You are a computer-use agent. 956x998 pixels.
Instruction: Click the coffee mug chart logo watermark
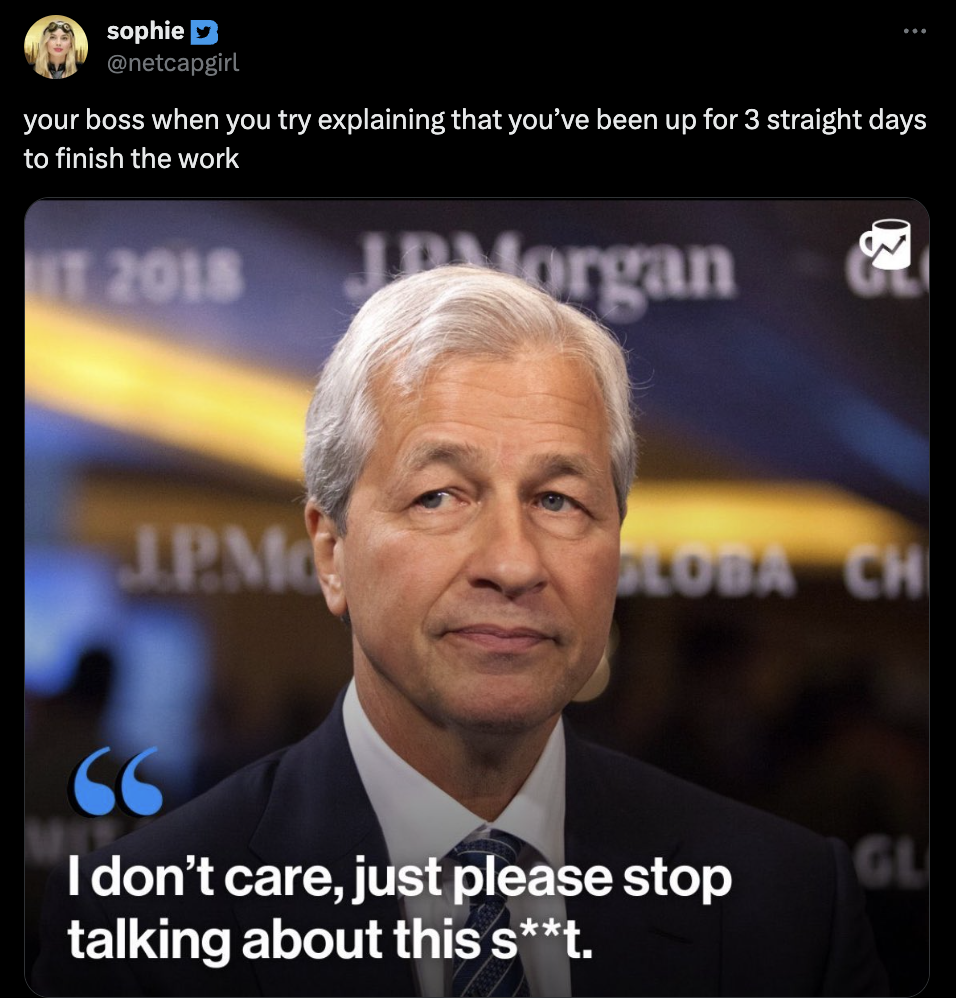885,245
